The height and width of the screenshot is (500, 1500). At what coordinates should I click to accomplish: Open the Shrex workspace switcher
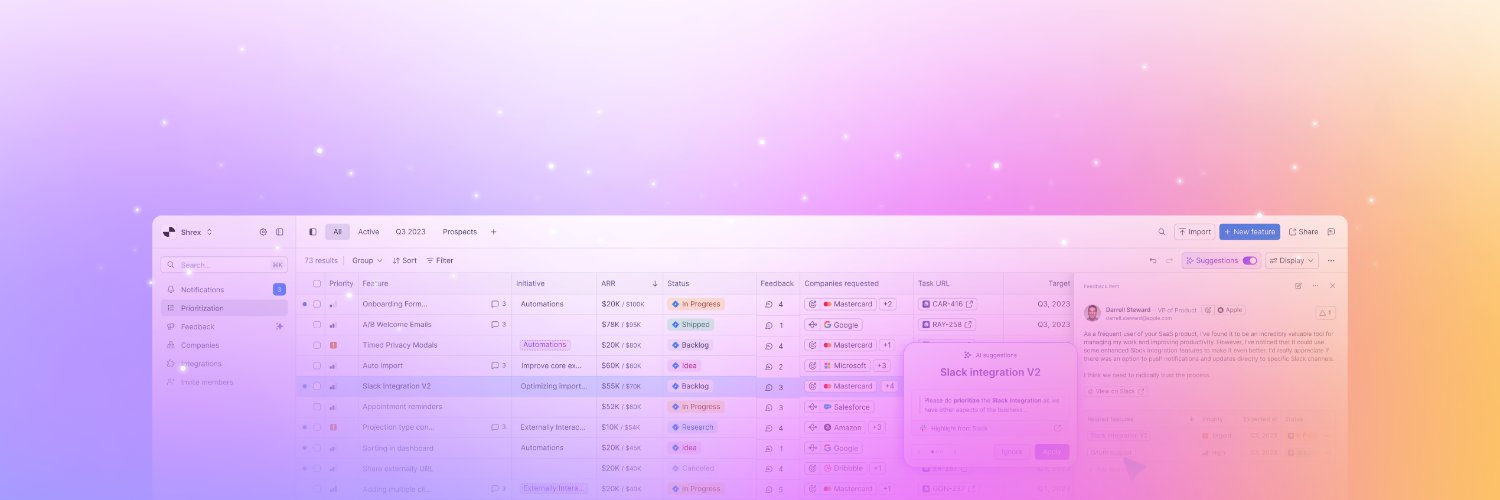click(x=188, y=232)
